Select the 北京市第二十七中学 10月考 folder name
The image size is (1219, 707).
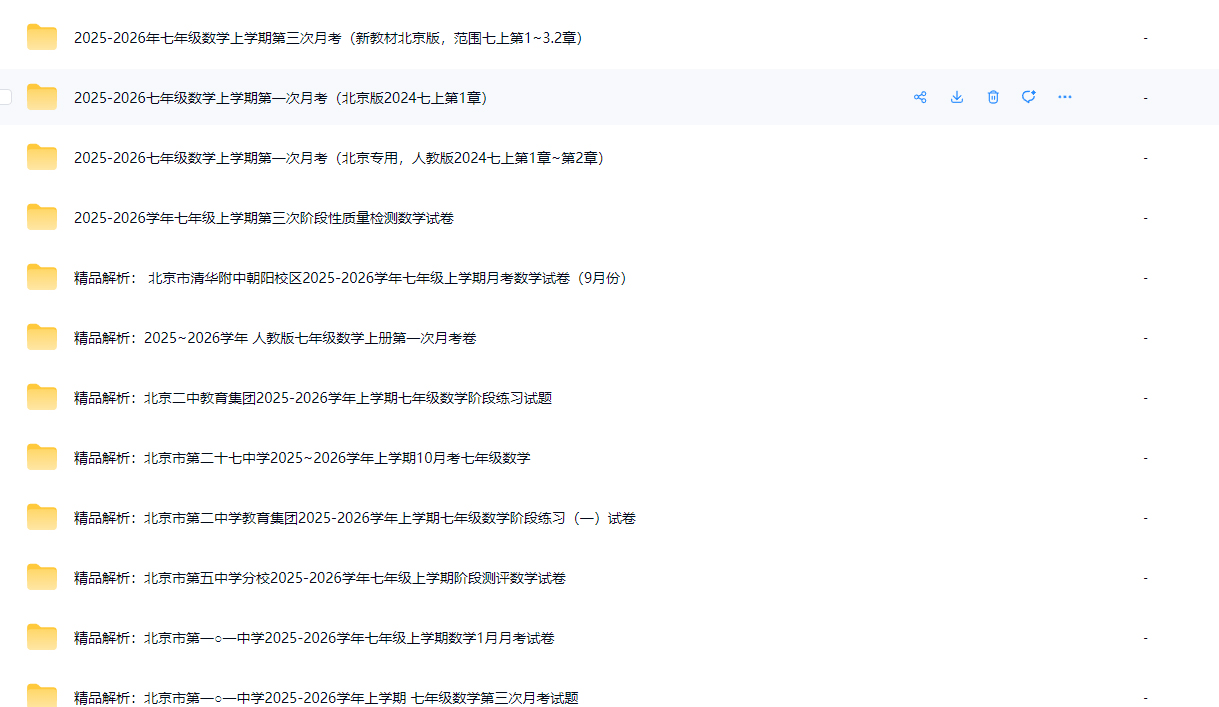(x=302, y=458)
